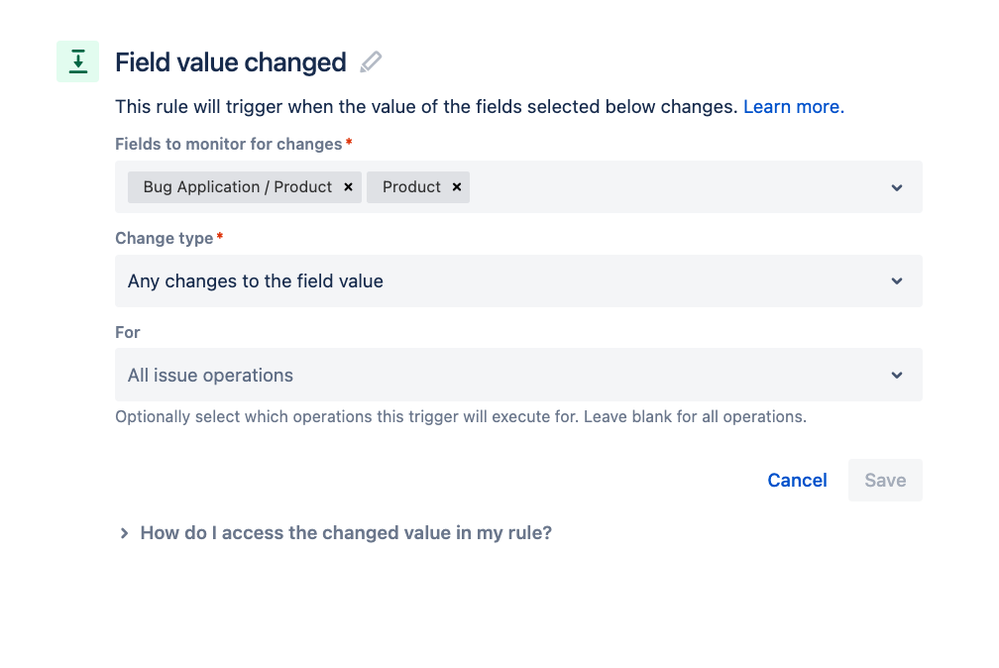The height and width of the screenshot is (668, 999).
Task: Click the pencil icon to rename the trigger
Action: (371, 62)
